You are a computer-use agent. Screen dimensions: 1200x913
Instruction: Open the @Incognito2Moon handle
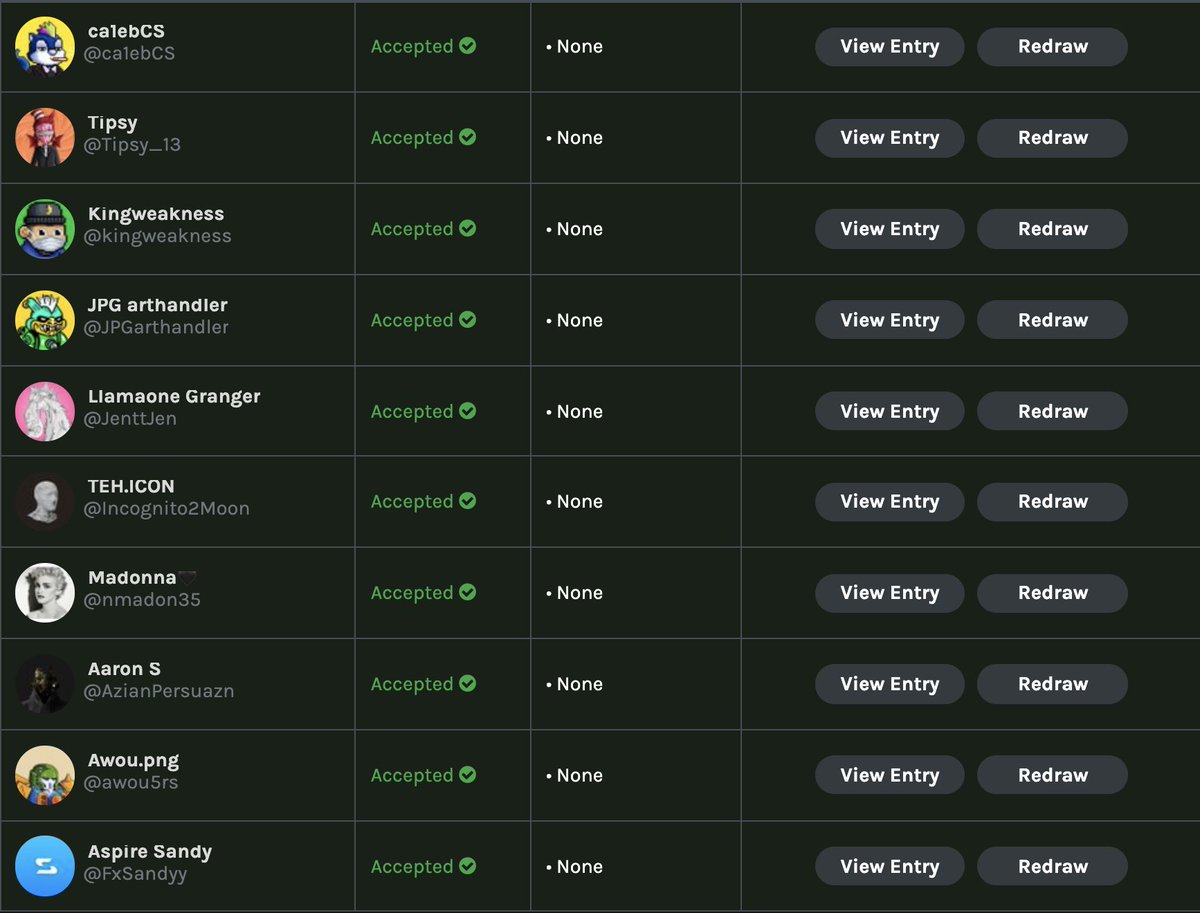(x=167, y=509)
